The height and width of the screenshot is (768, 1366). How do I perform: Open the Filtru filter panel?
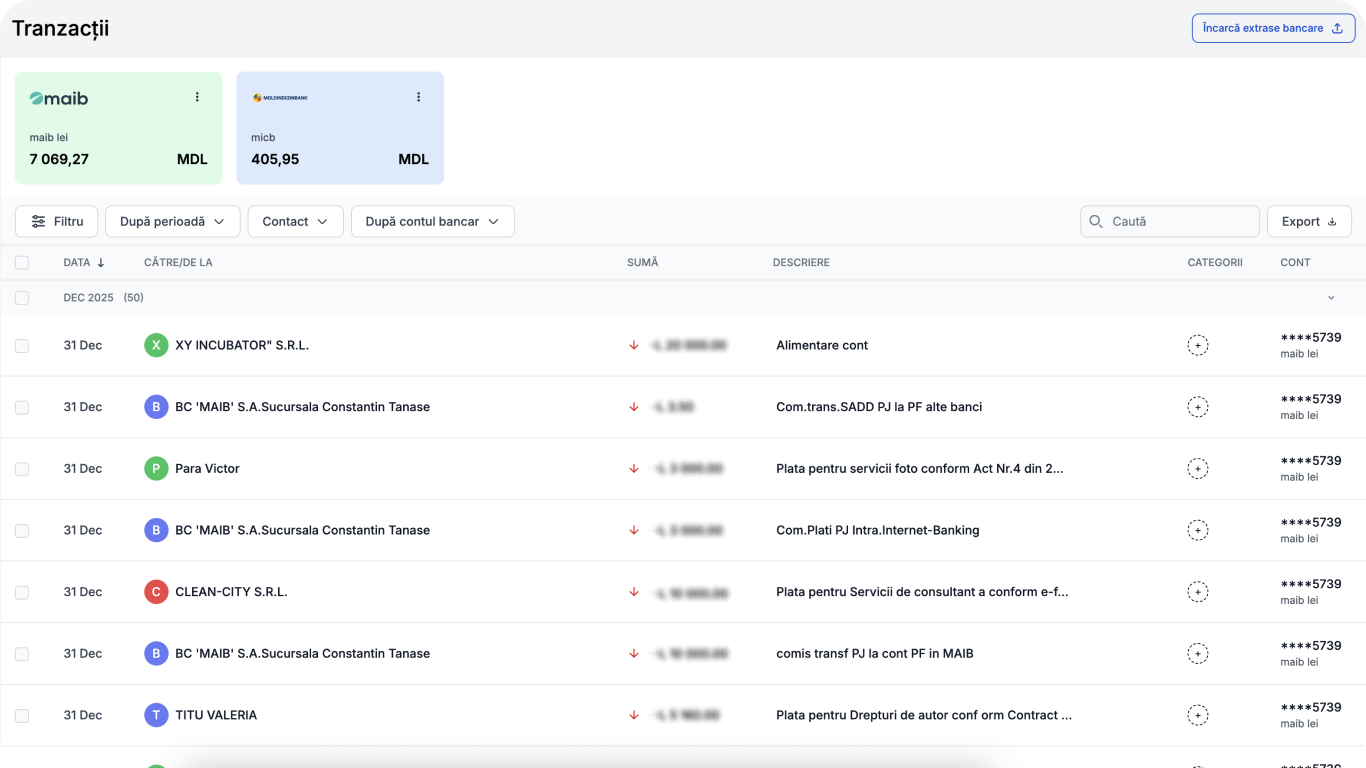[56, 222]
